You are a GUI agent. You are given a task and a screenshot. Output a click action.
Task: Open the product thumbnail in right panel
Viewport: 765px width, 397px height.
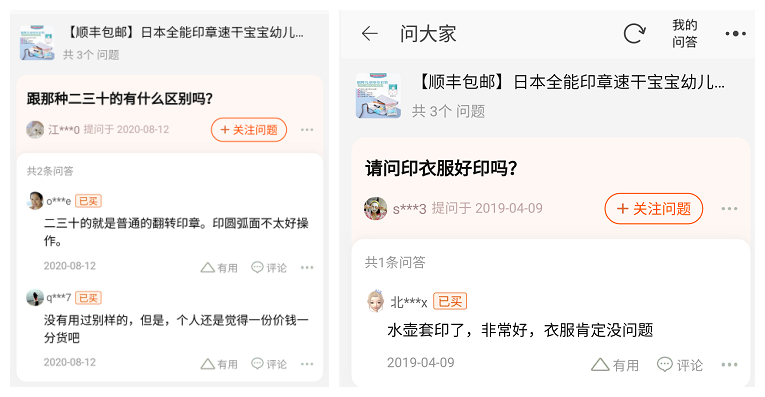(x=378, y=96)
